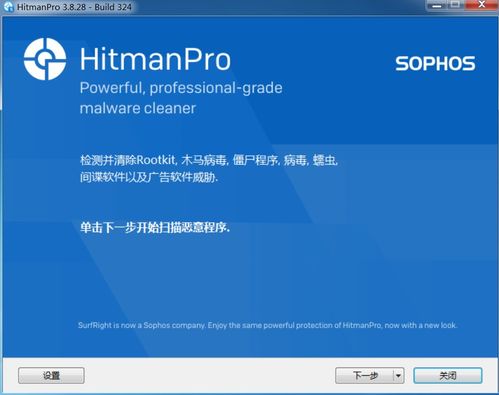499x395 pixels.
Task: Maximize the HitmanPro window
Action: click(x=455, y=5)
